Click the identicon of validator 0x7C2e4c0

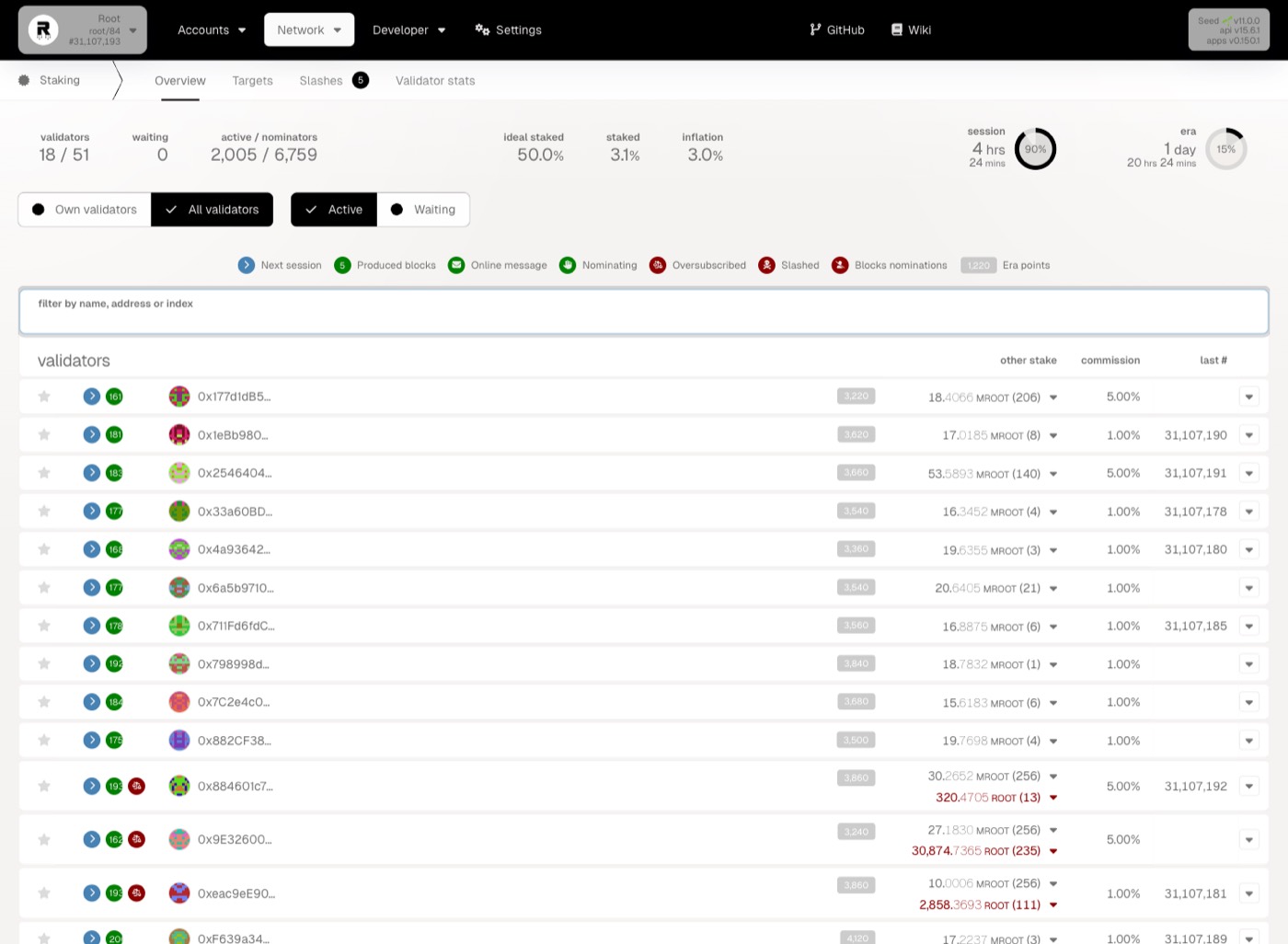tap(179, 702)
